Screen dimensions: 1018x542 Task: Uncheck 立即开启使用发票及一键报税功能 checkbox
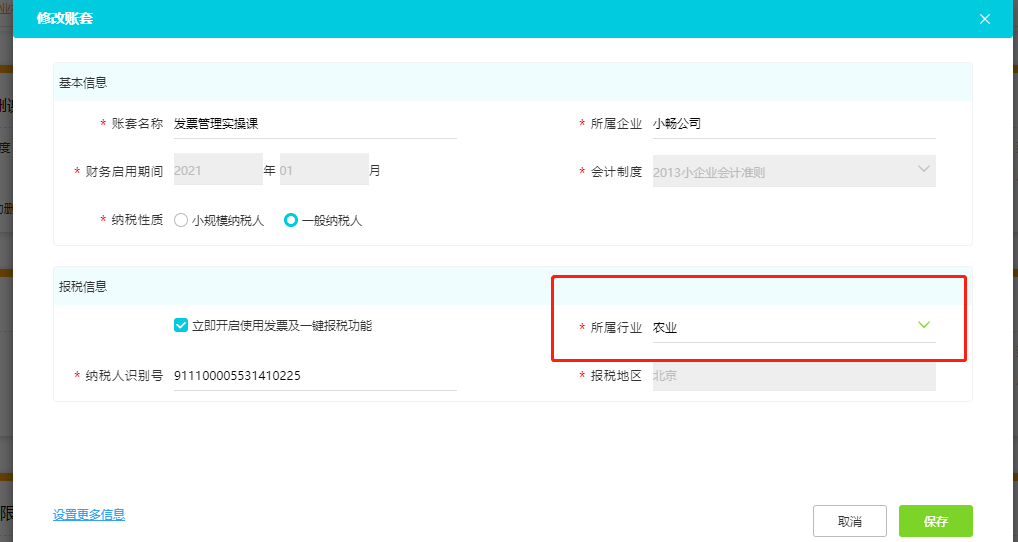coord(181,325)
